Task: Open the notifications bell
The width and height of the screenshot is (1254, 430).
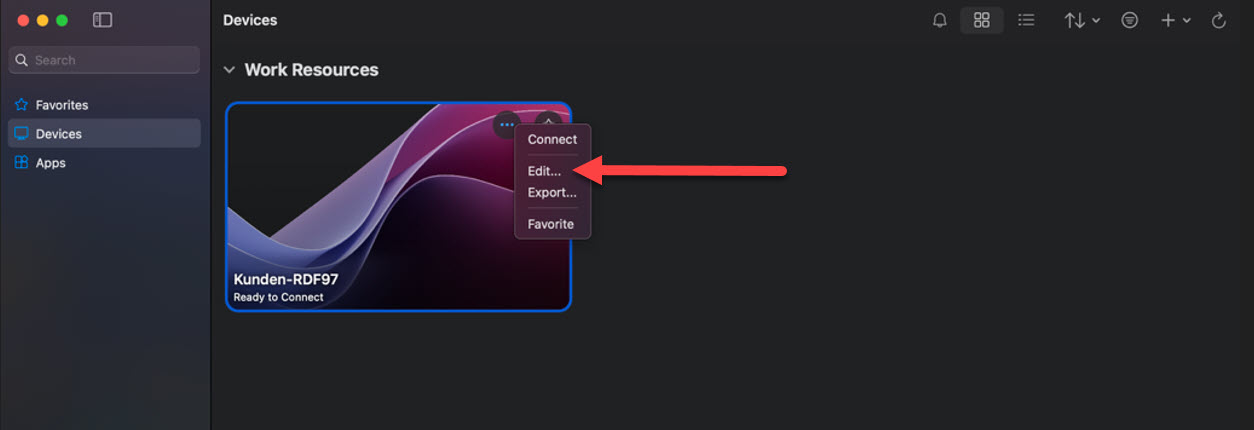Action: 939,20
